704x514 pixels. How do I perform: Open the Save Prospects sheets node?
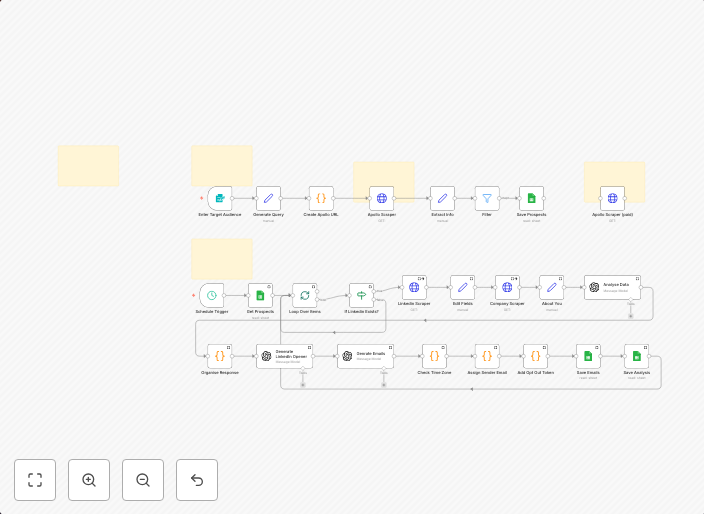point(531,198)
